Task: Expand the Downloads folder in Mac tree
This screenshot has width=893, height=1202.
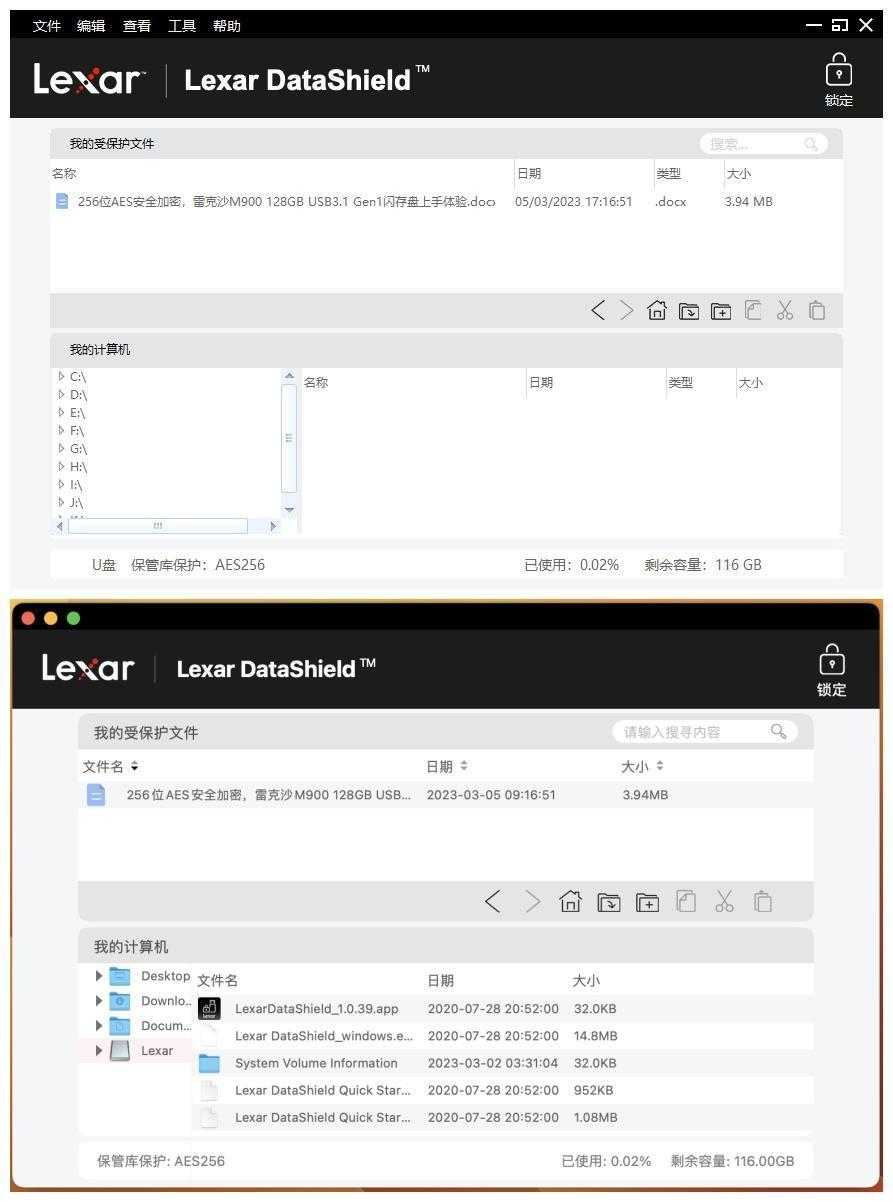Action: 99,1001
